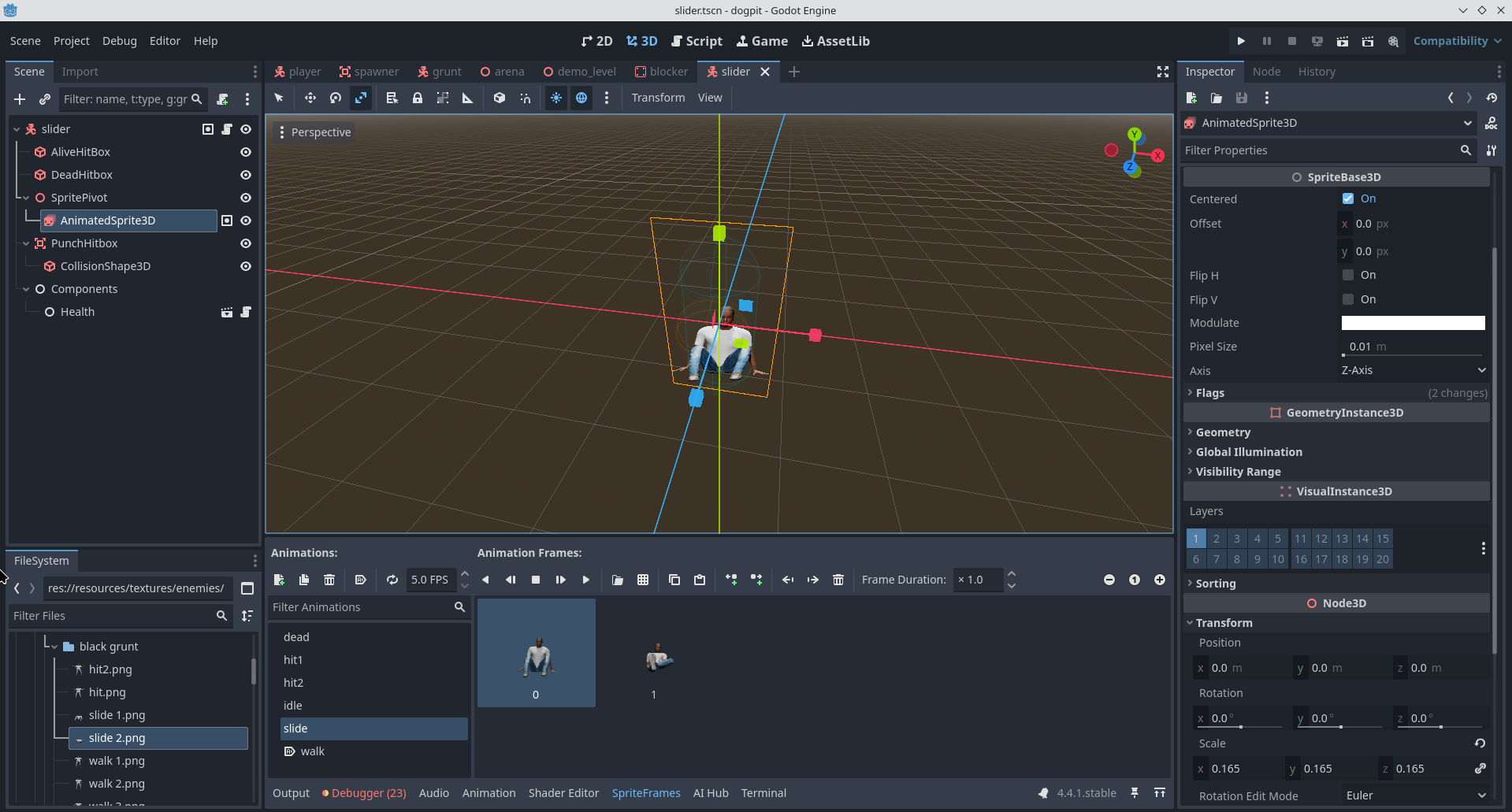Image resolution: width=1512 pixels, height=812 pixels.
Task: Open the Axis dropdown
Action: click(1414, 370)
